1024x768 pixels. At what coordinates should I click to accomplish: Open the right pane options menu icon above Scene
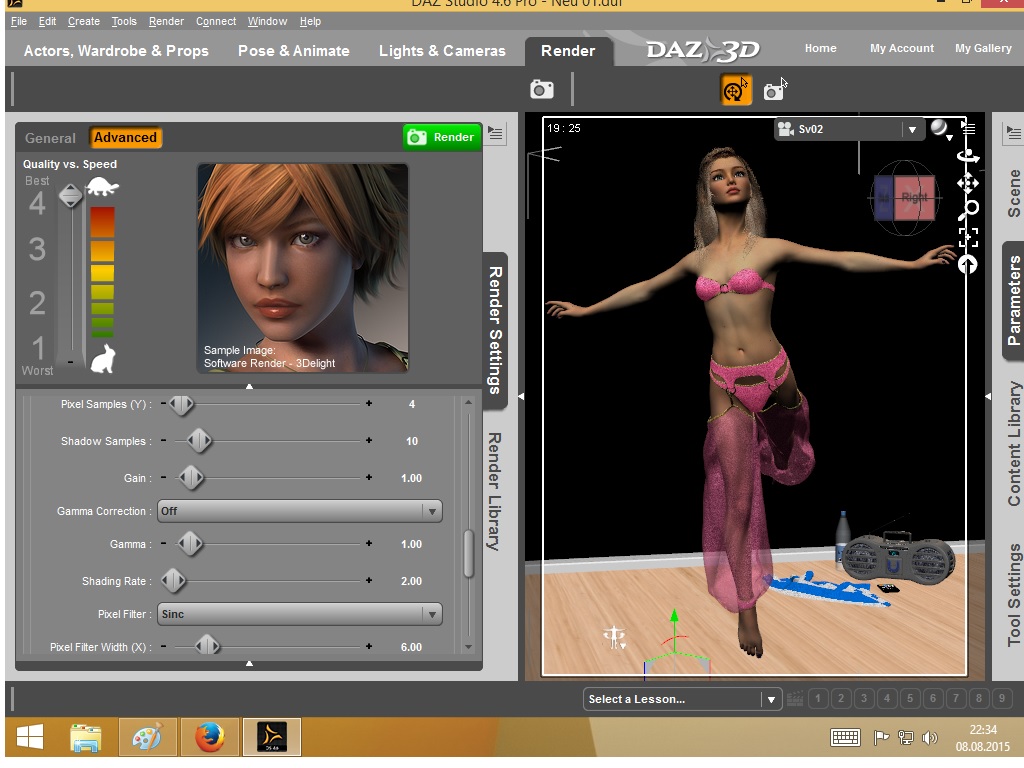click(1014, 133)
